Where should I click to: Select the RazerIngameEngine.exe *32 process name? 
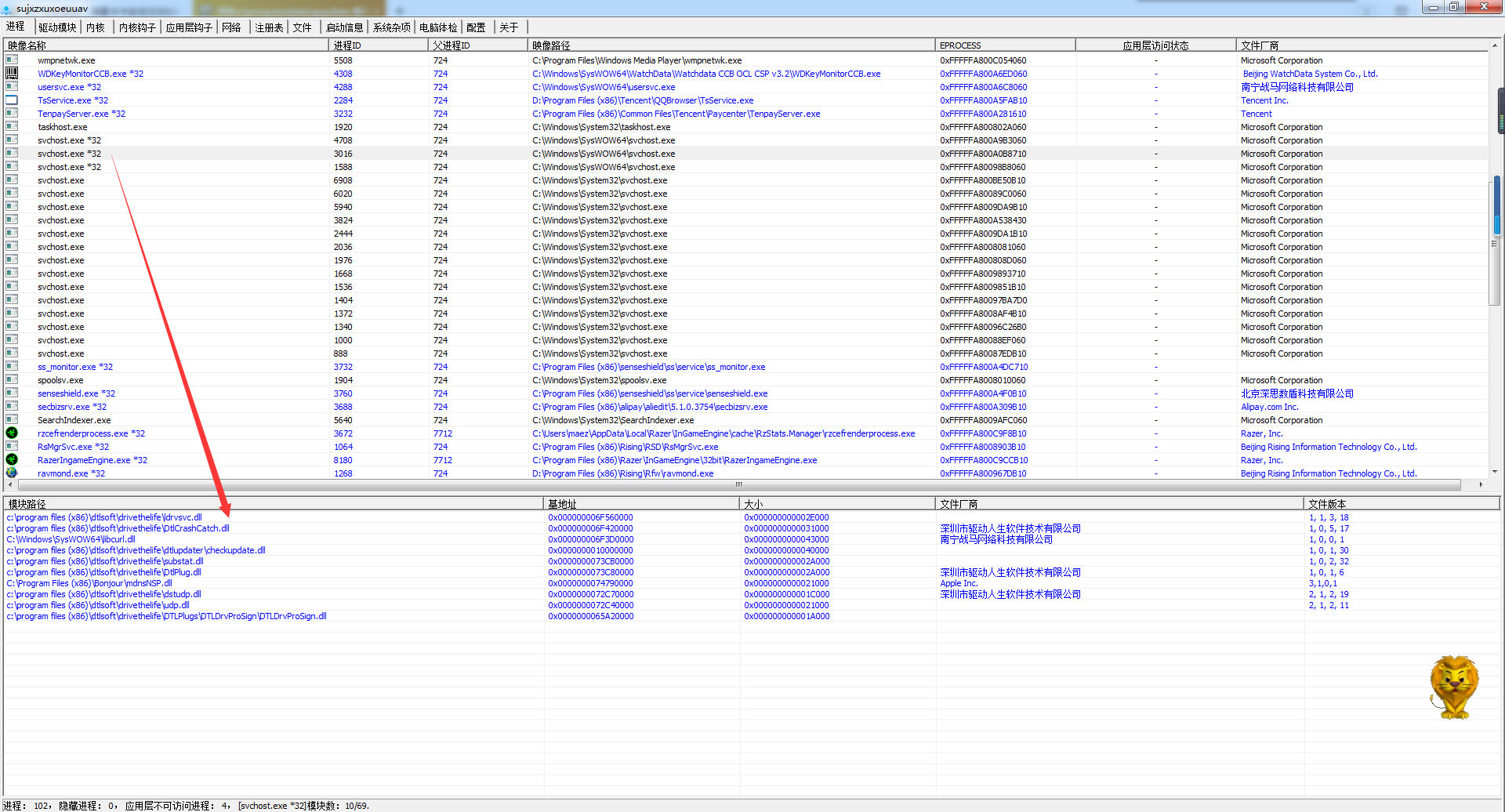(x=92, y=460)
